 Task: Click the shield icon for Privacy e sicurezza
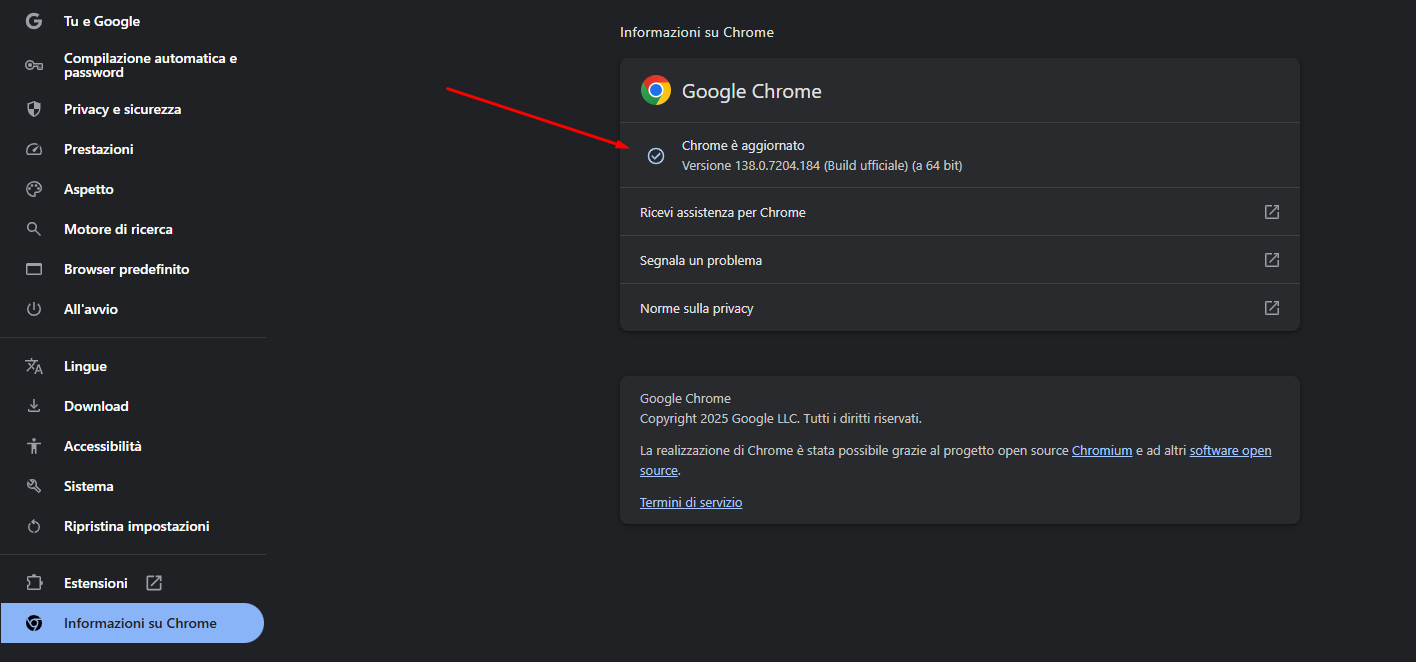(x=34, y=109)
